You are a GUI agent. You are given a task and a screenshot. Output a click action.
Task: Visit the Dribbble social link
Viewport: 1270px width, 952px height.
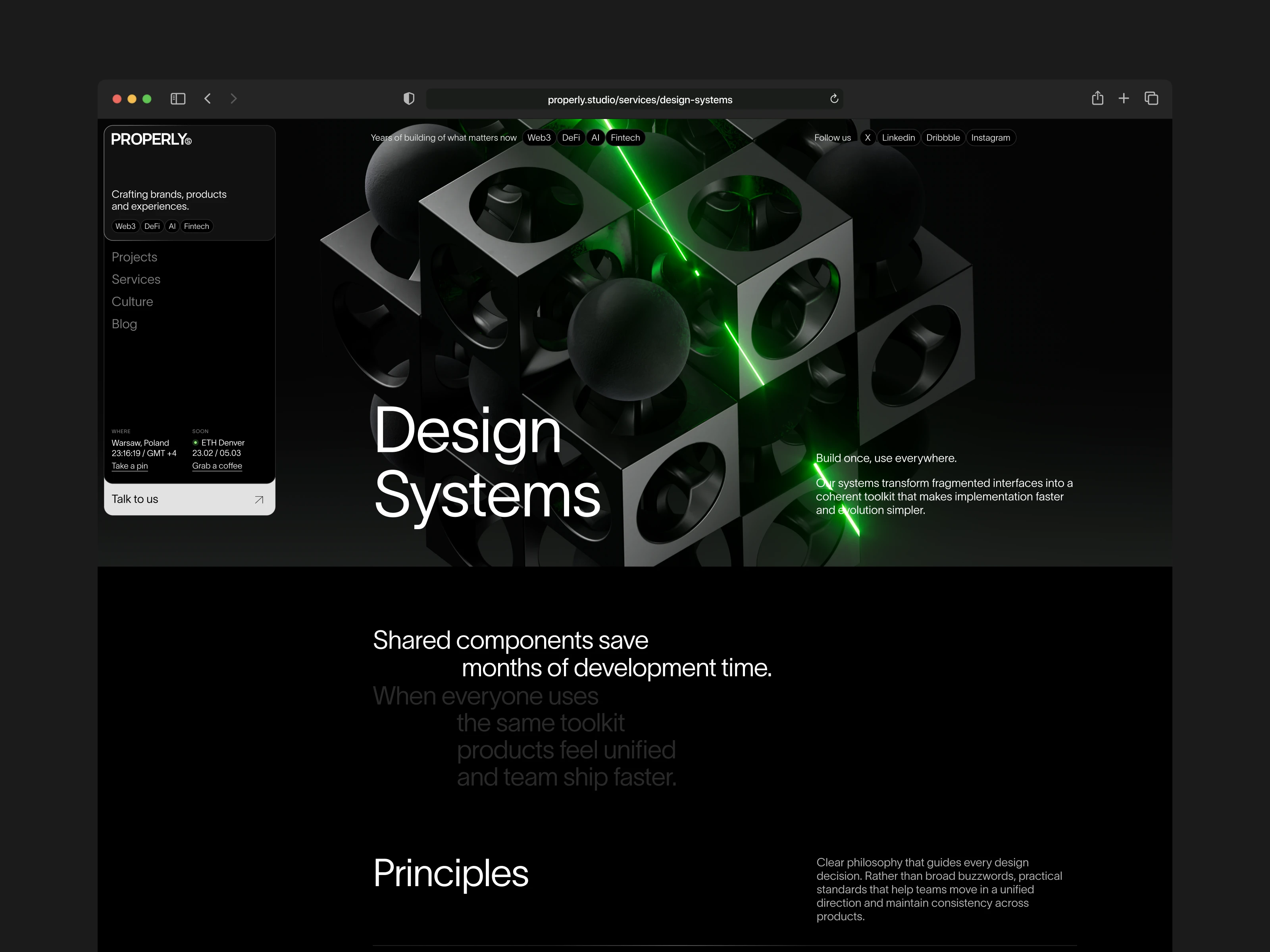pyautogui.click(x=943, y=138)
